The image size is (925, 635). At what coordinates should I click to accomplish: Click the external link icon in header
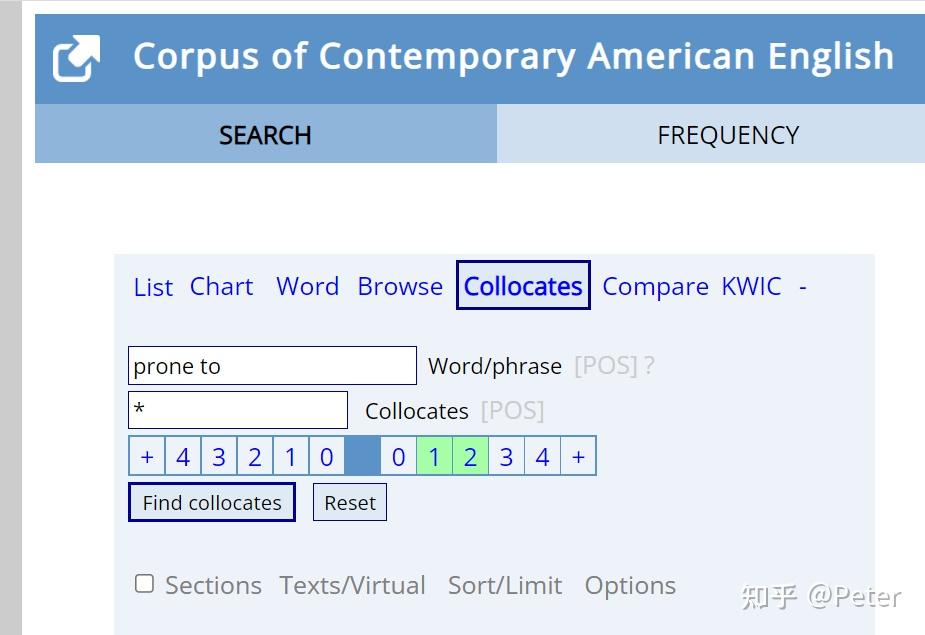[76, 58]
